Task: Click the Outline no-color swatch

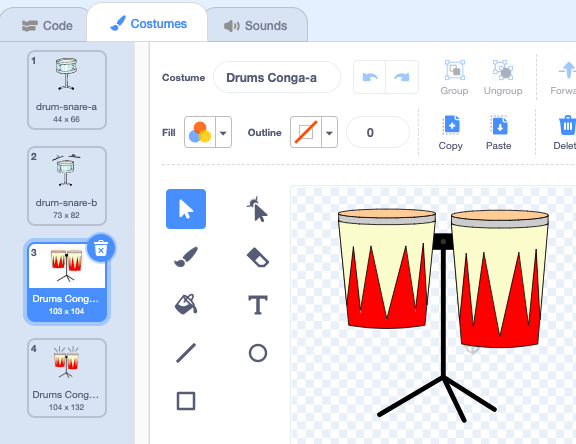Action: click(306, 132)
